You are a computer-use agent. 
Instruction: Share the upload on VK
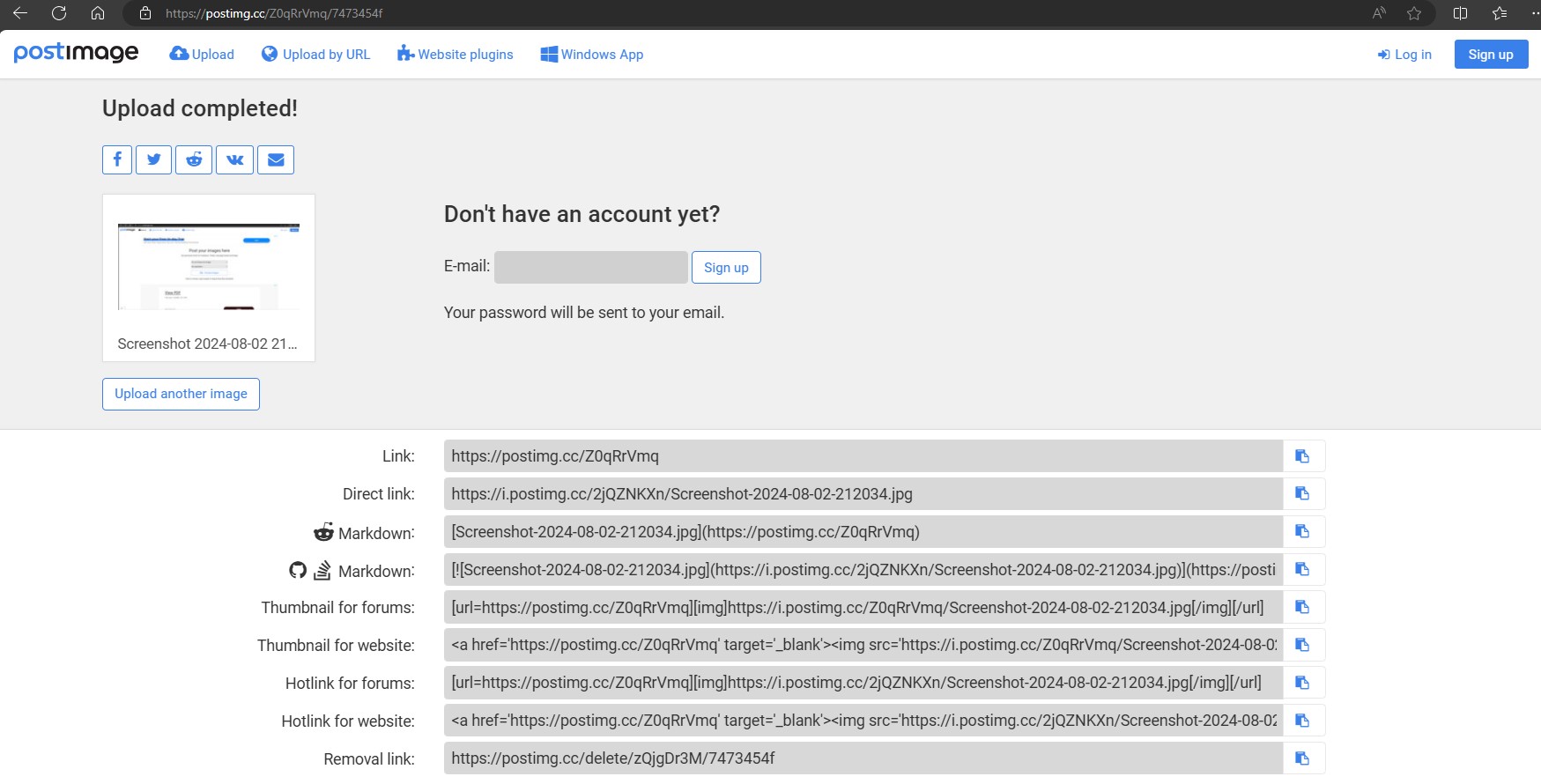234,159
